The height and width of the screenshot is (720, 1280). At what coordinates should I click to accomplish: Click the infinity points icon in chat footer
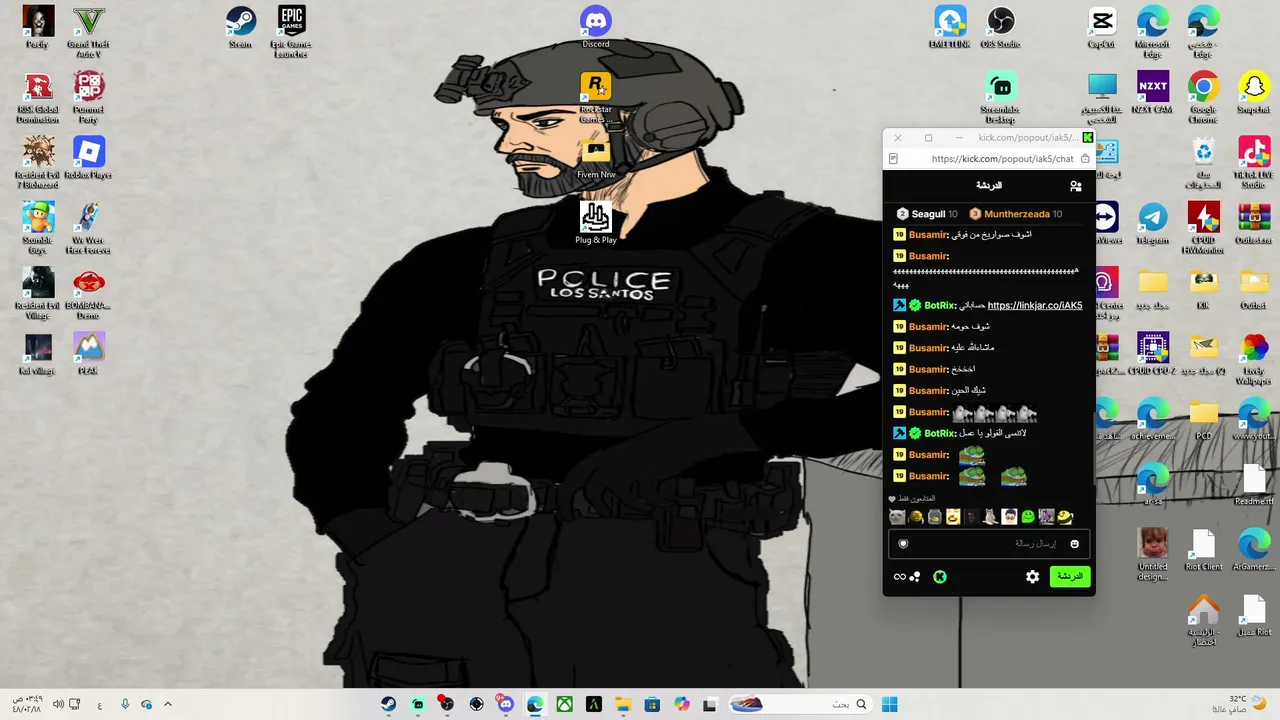[899, 577]
